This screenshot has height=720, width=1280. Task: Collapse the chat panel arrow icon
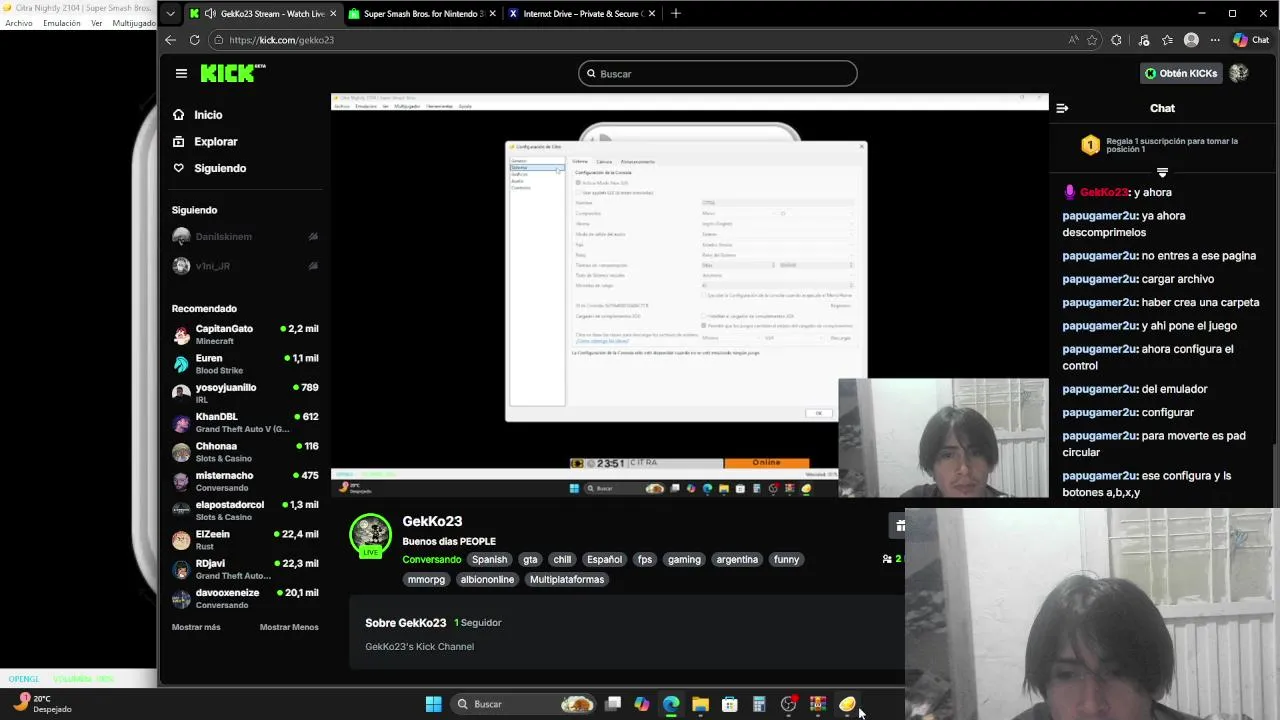click(x=1062, y=108)
